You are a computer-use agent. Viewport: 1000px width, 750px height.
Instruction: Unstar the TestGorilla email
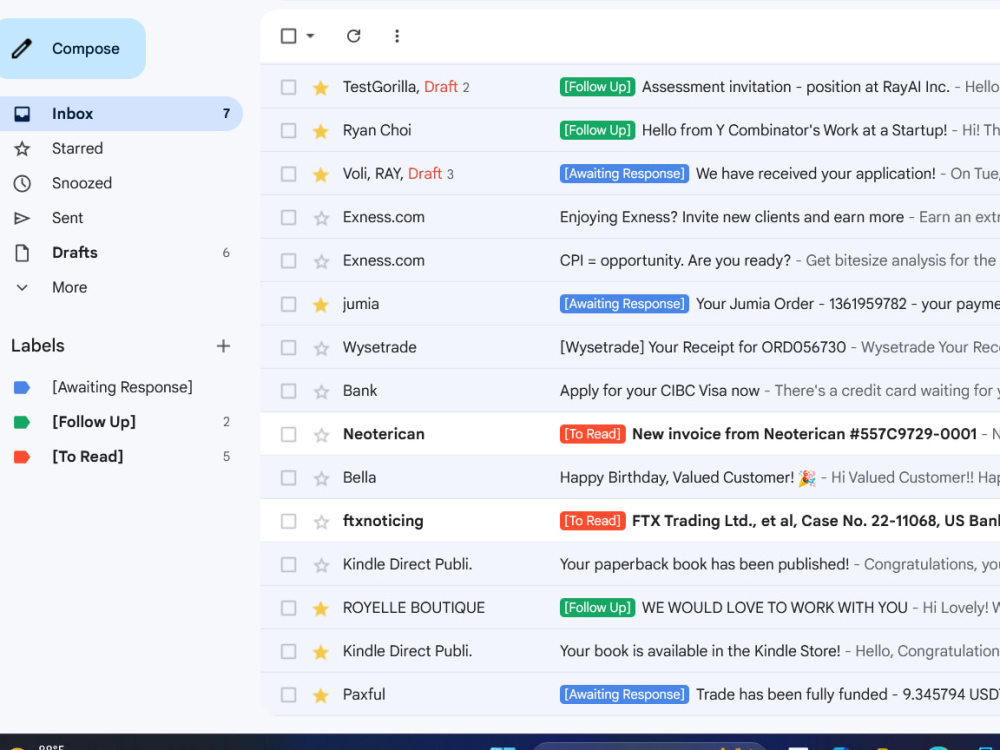[321, 87]
